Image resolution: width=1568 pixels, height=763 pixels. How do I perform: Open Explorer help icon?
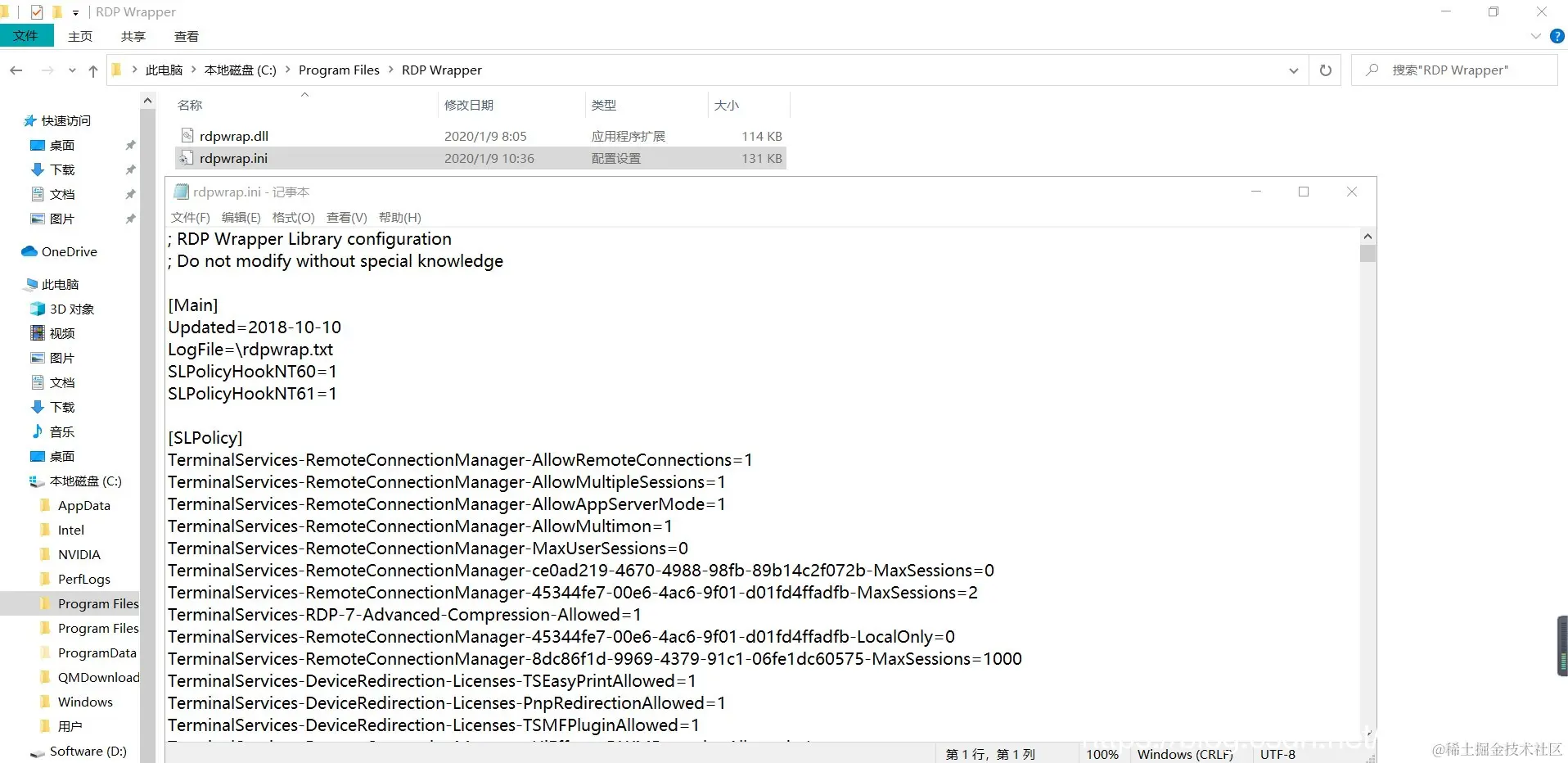(x=1557, y=36)
